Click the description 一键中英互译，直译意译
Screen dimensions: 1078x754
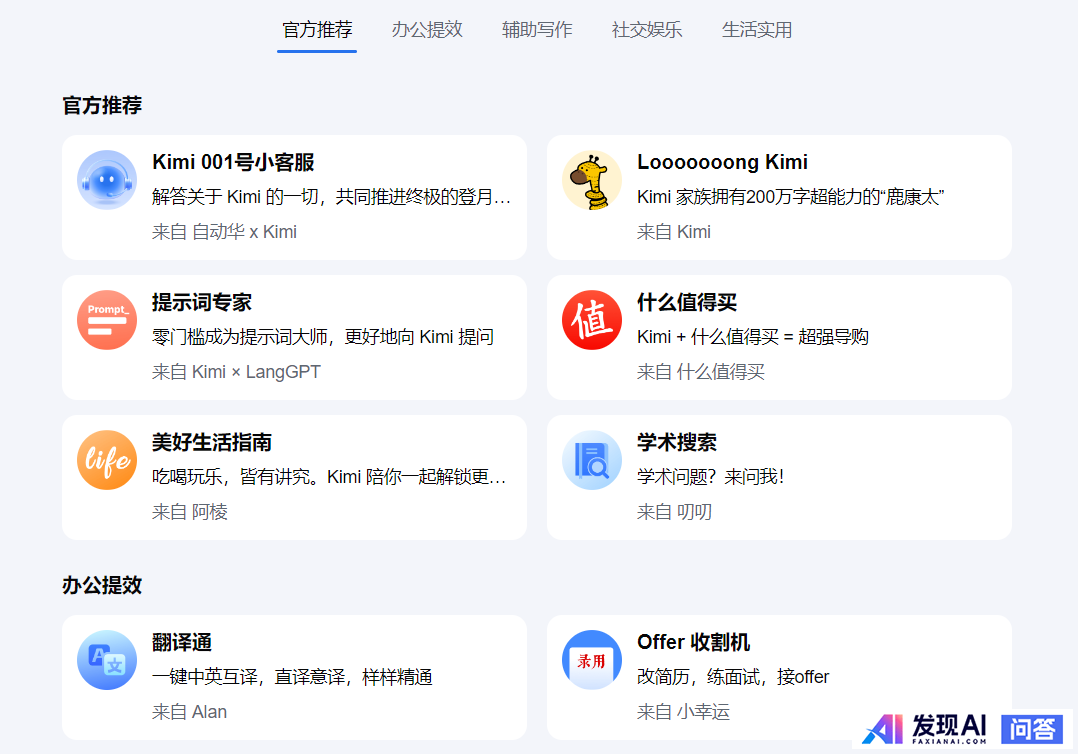(292, 677)
